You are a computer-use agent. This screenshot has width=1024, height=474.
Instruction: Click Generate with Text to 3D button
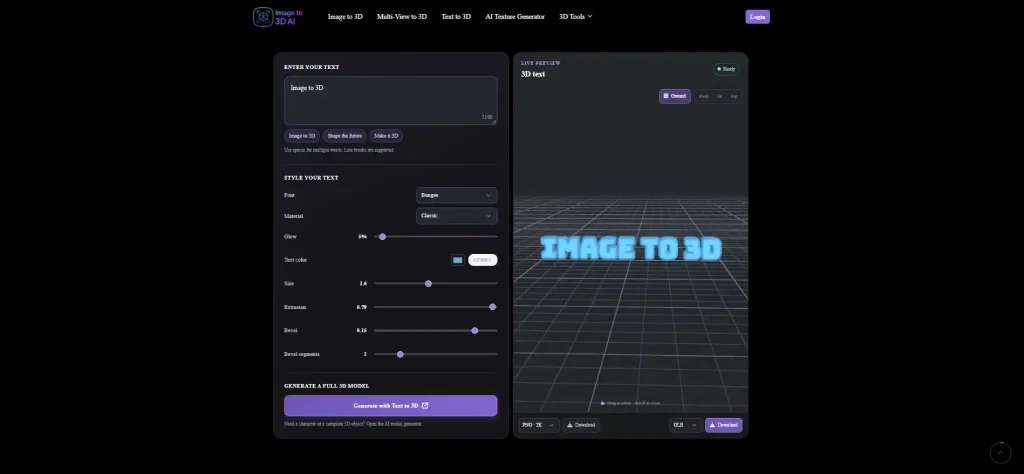coord(391,405)
